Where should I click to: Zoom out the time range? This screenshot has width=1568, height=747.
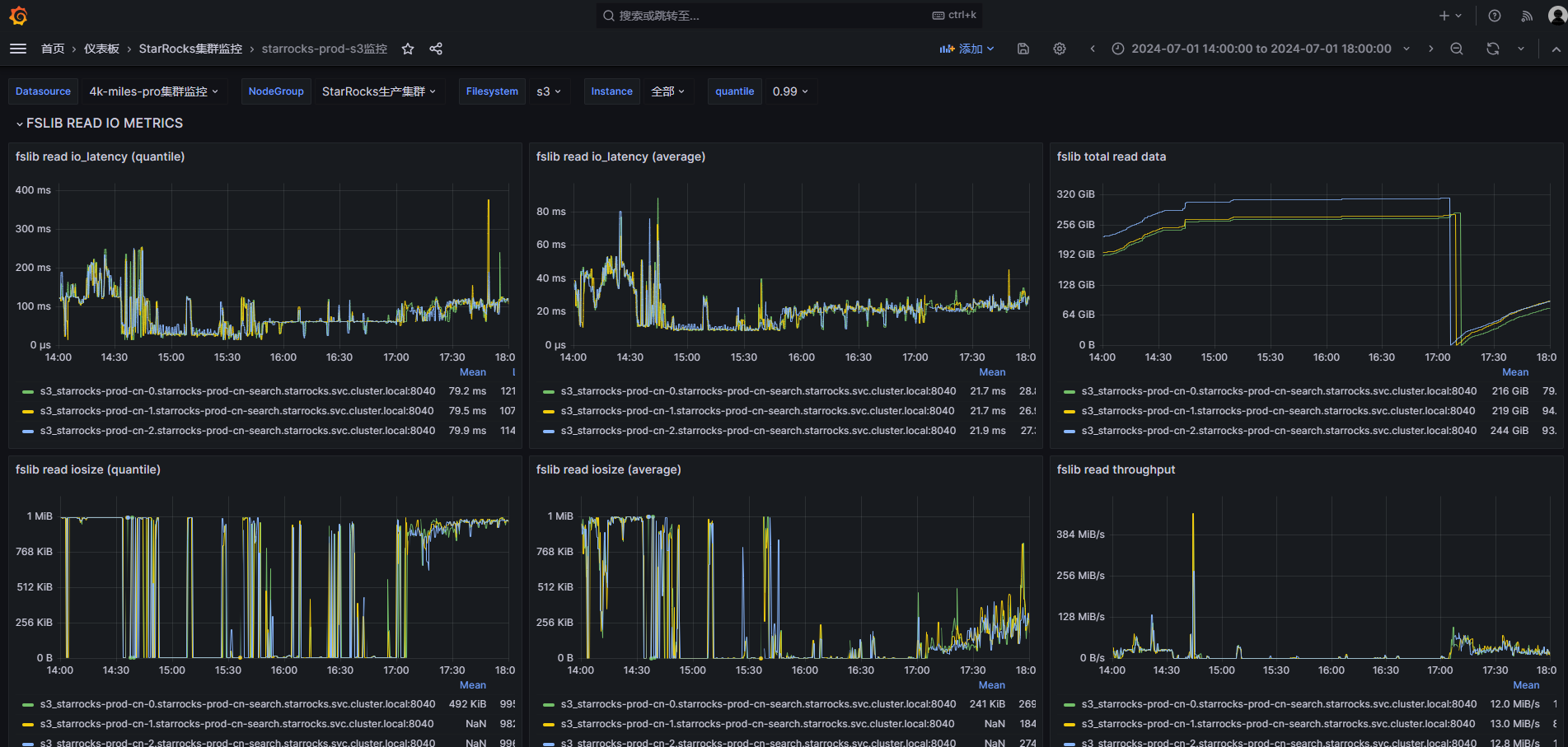coord(1457,49)
